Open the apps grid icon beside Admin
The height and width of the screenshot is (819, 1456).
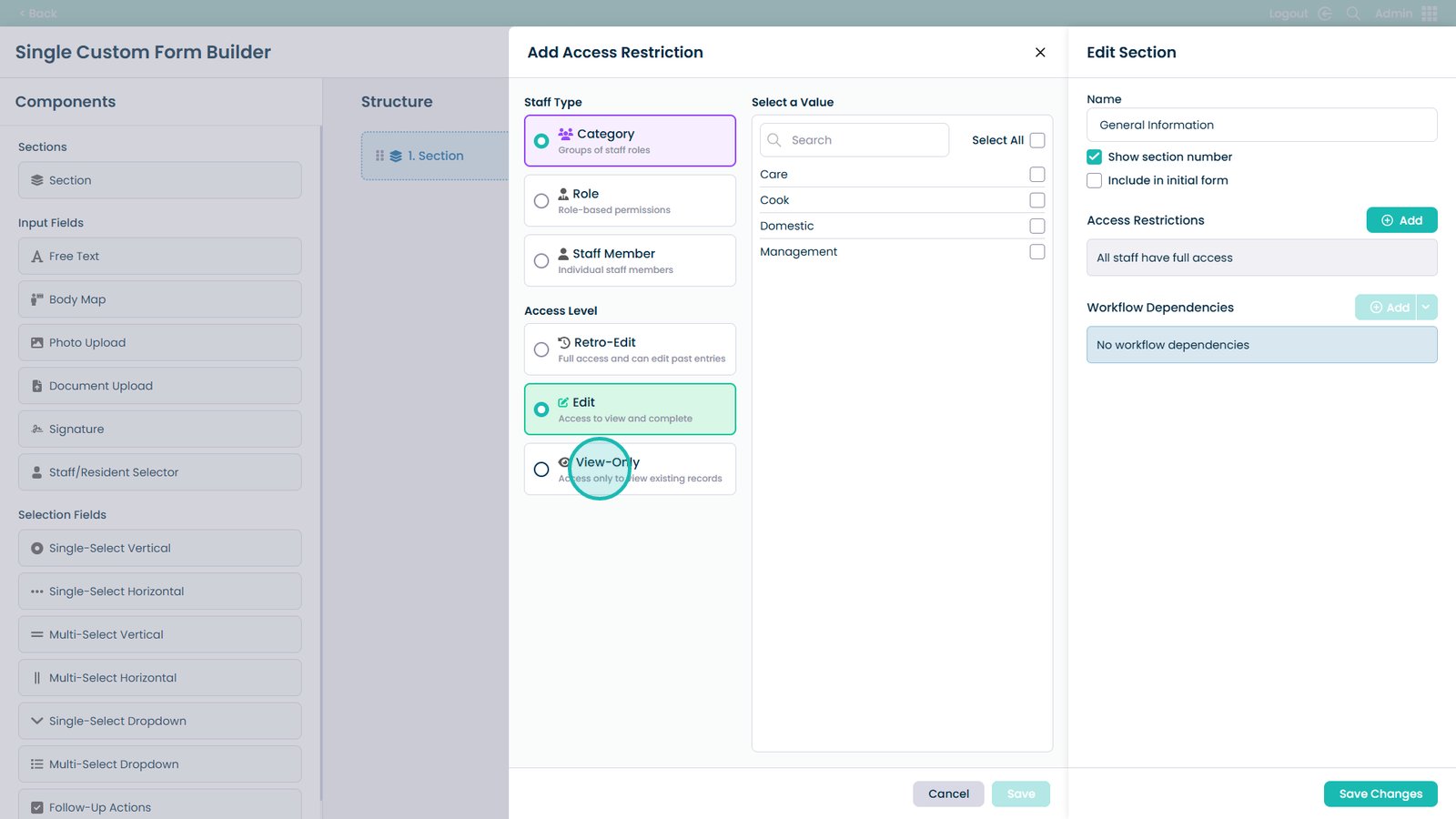click(1430, 14)
